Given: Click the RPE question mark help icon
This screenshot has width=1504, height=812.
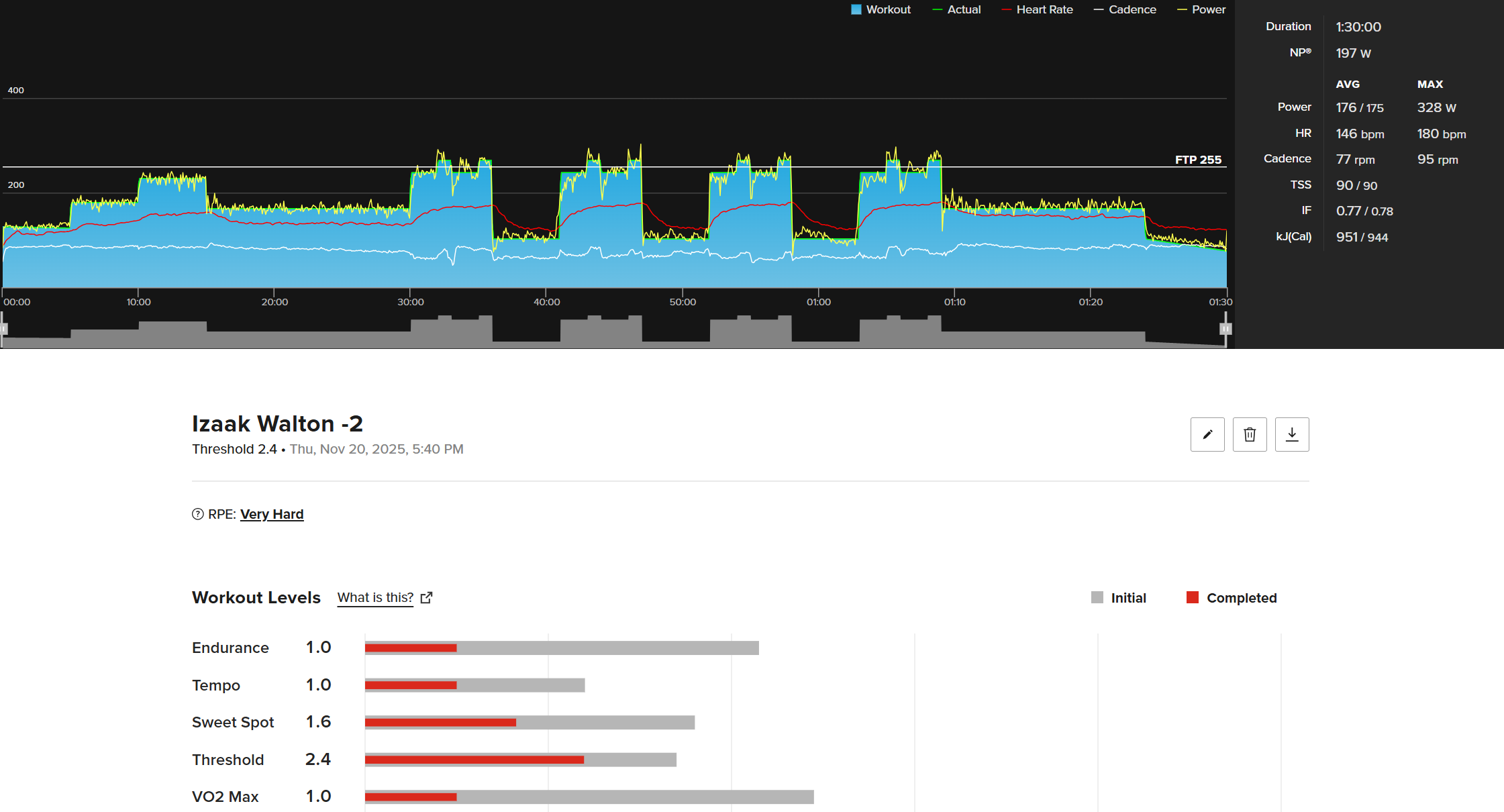Looking at the screenshot, I should click(x=197, y=514).
